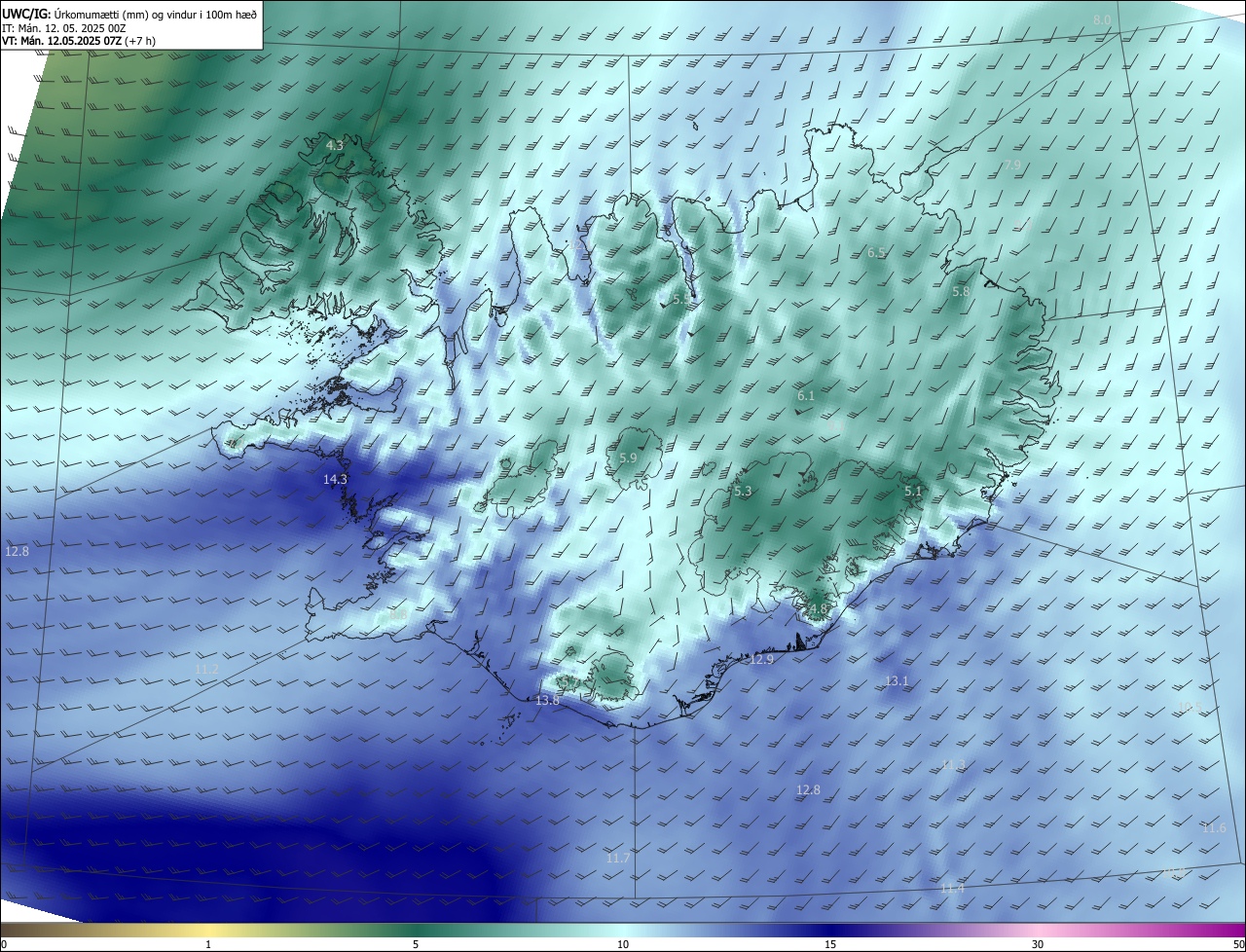Select the 5.9 value on Hofsjökull glacier

pyautogui.click(x=628, y=458)
